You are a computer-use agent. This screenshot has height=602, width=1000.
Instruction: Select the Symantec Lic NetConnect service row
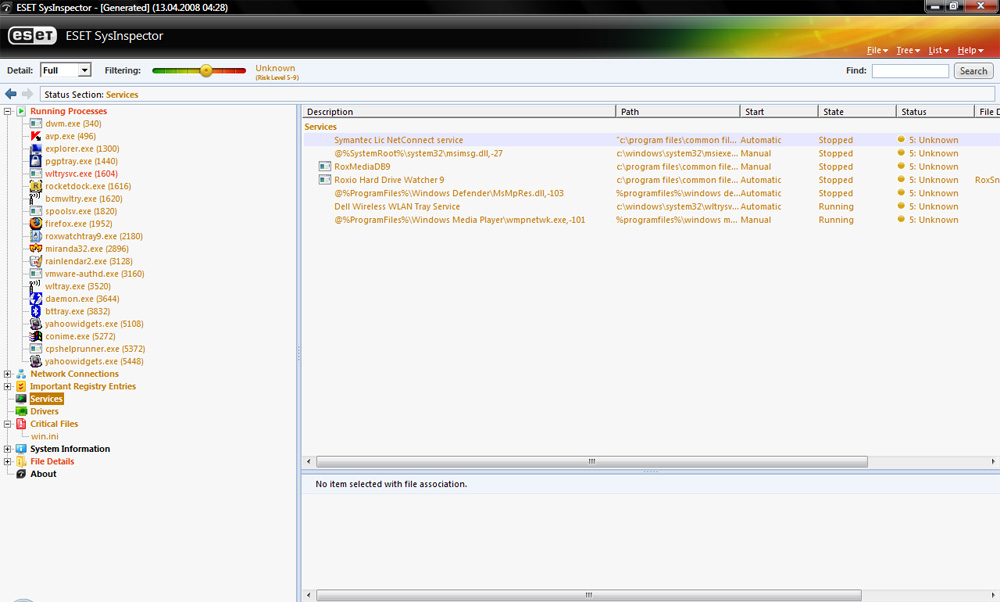tap(651, 140)
